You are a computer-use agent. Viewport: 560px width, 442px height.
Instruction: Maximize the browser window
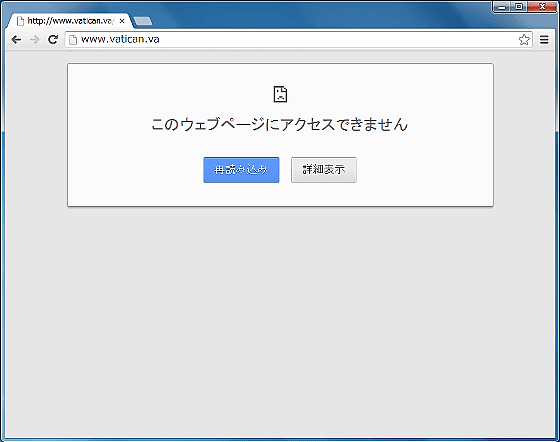(x=519, y=7)
